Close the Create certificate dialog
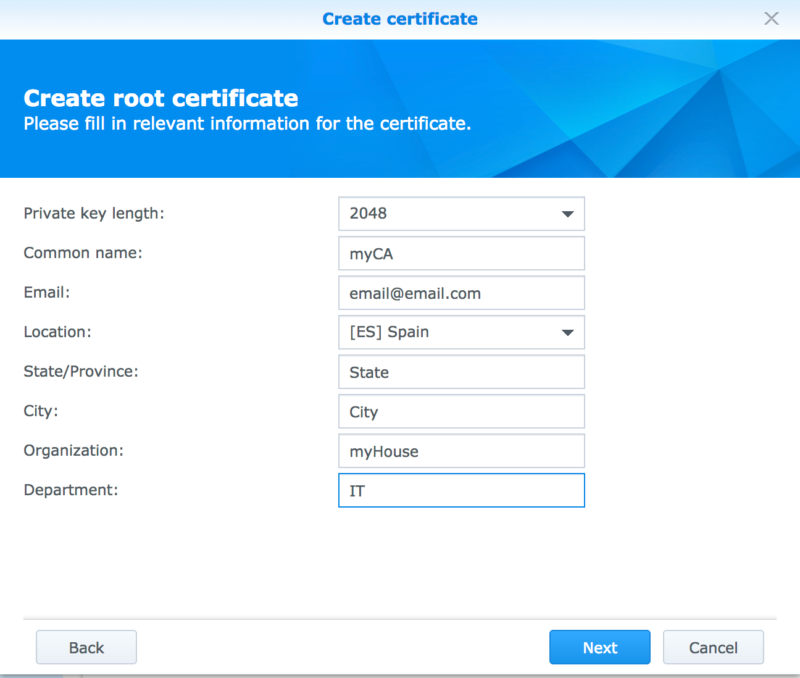 tap(771, 19)
